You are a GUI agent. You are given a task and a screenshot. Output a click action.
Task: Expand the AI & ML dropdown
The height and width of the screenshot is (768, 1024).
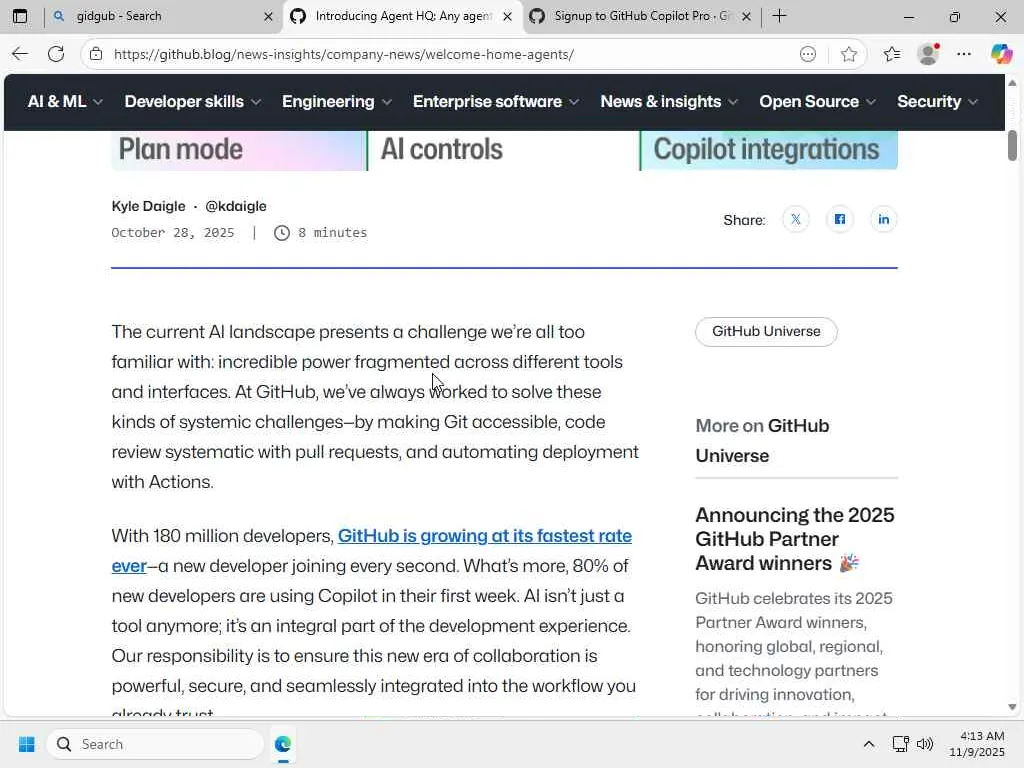[65, 101]
